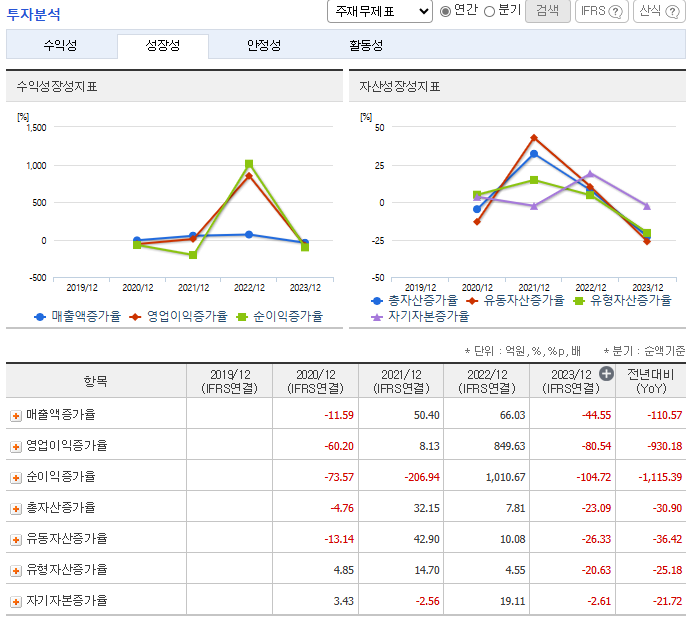Click the 투자분석 heading

tap(34, 14)
